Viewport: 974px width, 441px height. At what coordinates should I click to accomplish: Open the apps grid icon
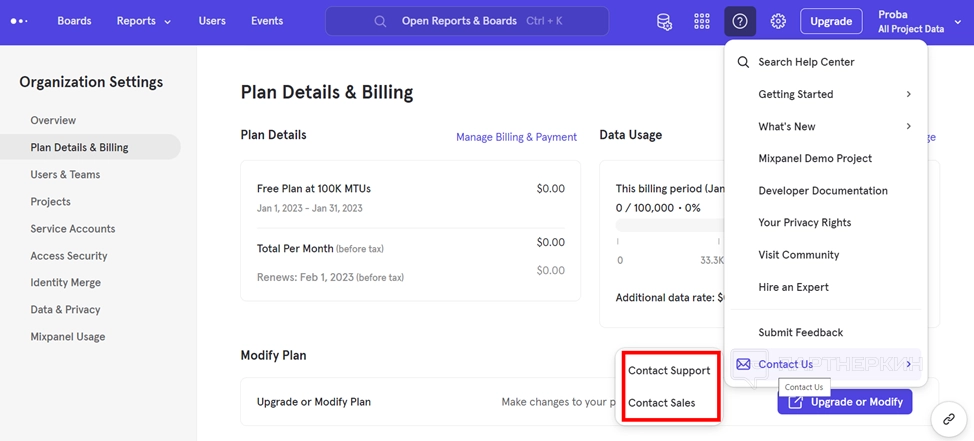[702, 21]
